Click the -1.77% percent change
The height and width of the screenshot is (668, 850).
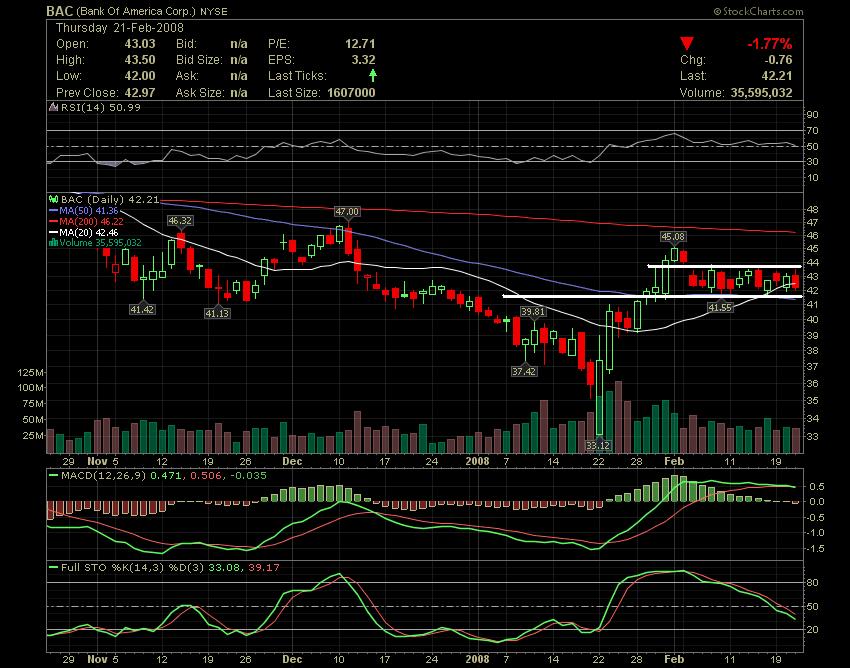pos(769,44)
